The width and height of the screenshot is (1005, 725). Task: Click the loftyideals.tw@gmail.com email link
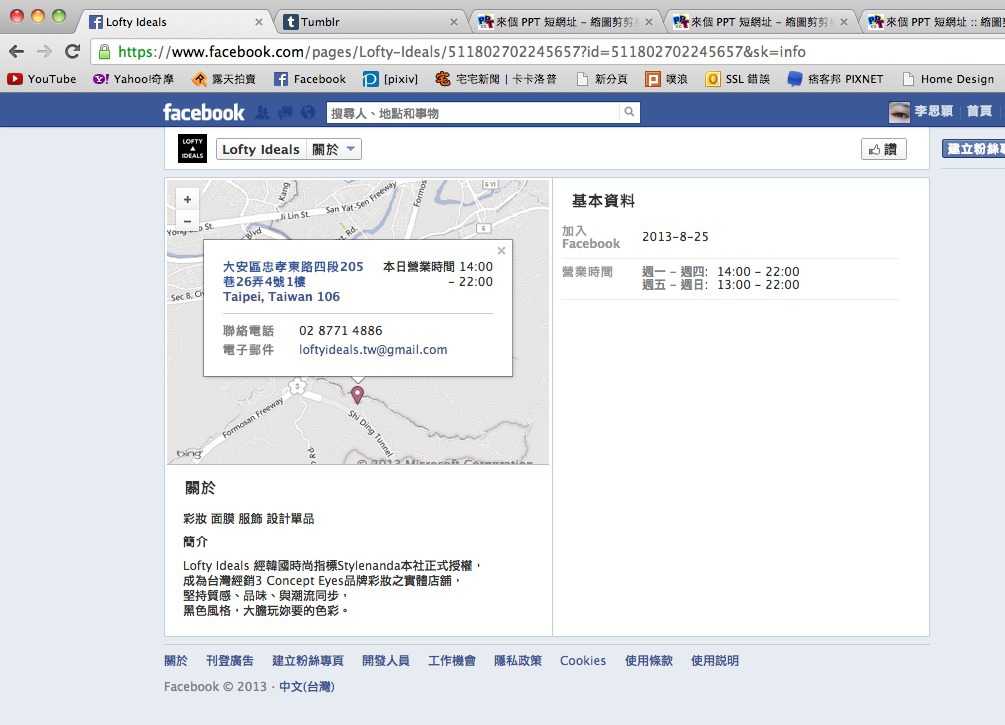click(x=373, y=349)
